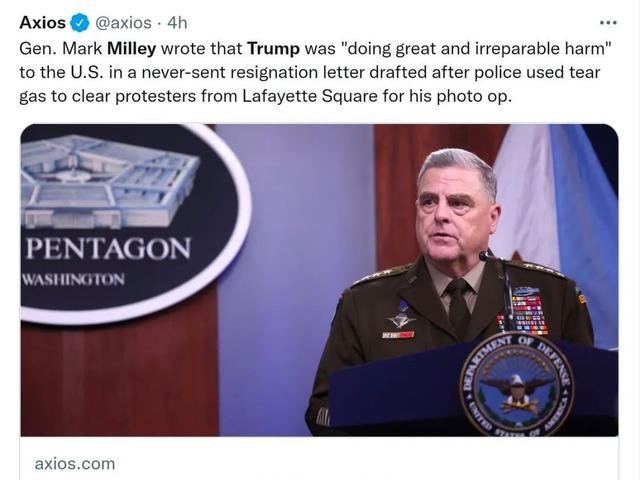Click the @axios handle
Image resolution: width=640 pixels, height=480 pixels.
123,23
